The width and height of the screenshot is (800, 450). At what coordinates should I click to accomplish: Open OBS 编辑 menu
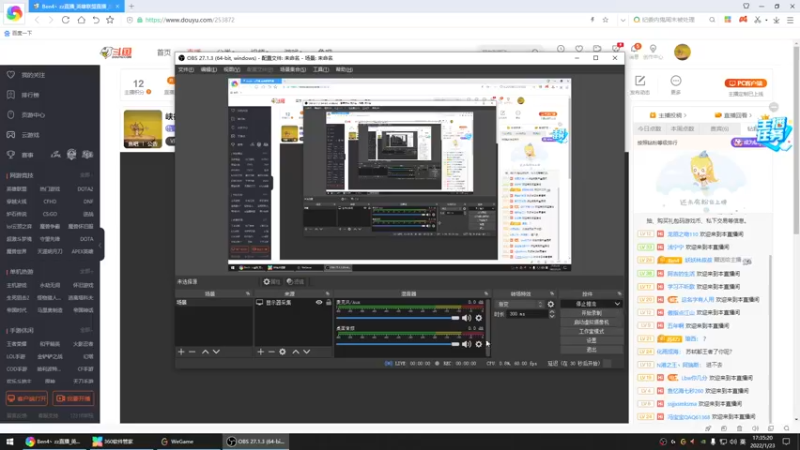click(x=209, y=69)
